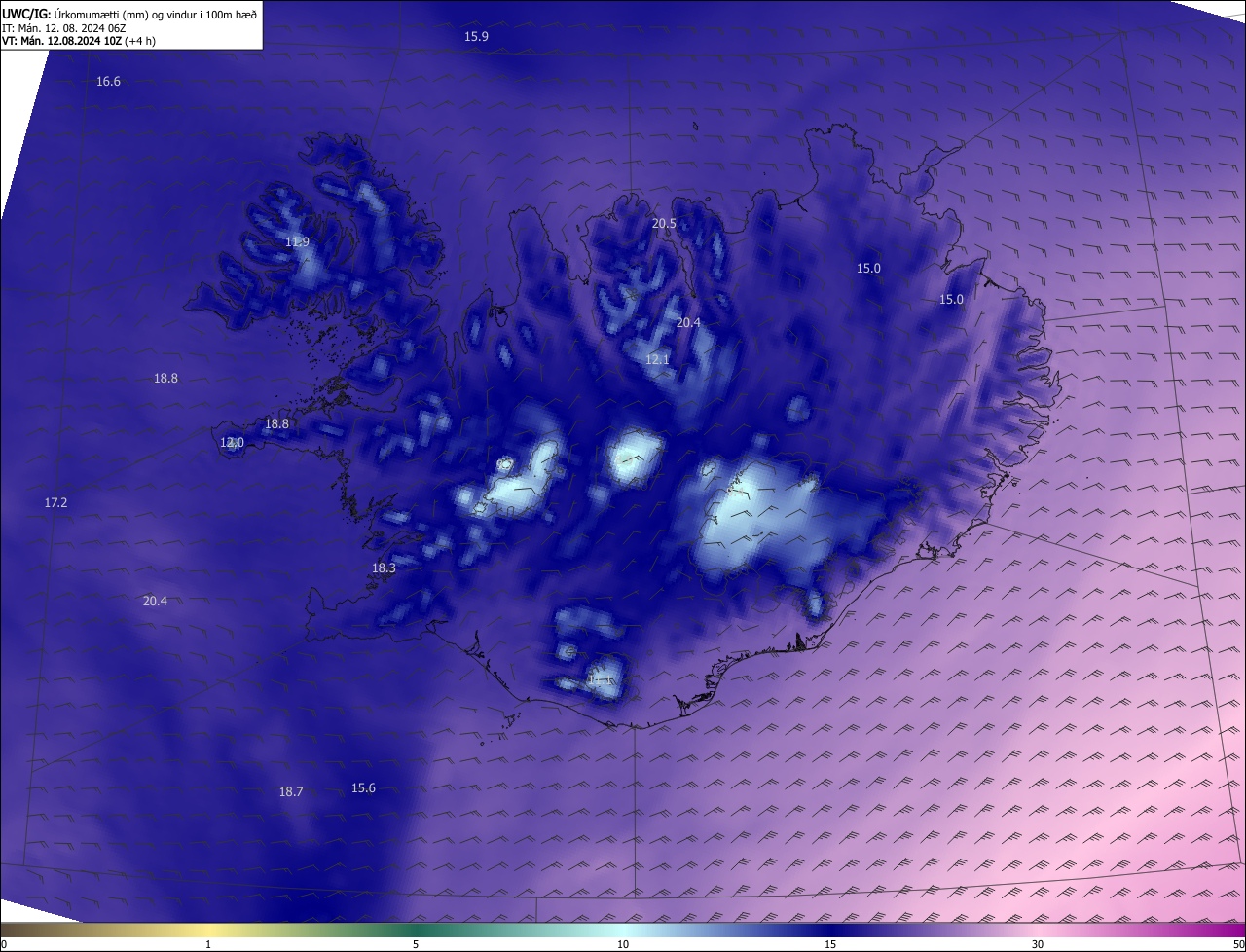Click the 18.8 value over the open sea
Image resolution: width=1246 pixels, height=952 pixels.
click(x=165, y=379)
